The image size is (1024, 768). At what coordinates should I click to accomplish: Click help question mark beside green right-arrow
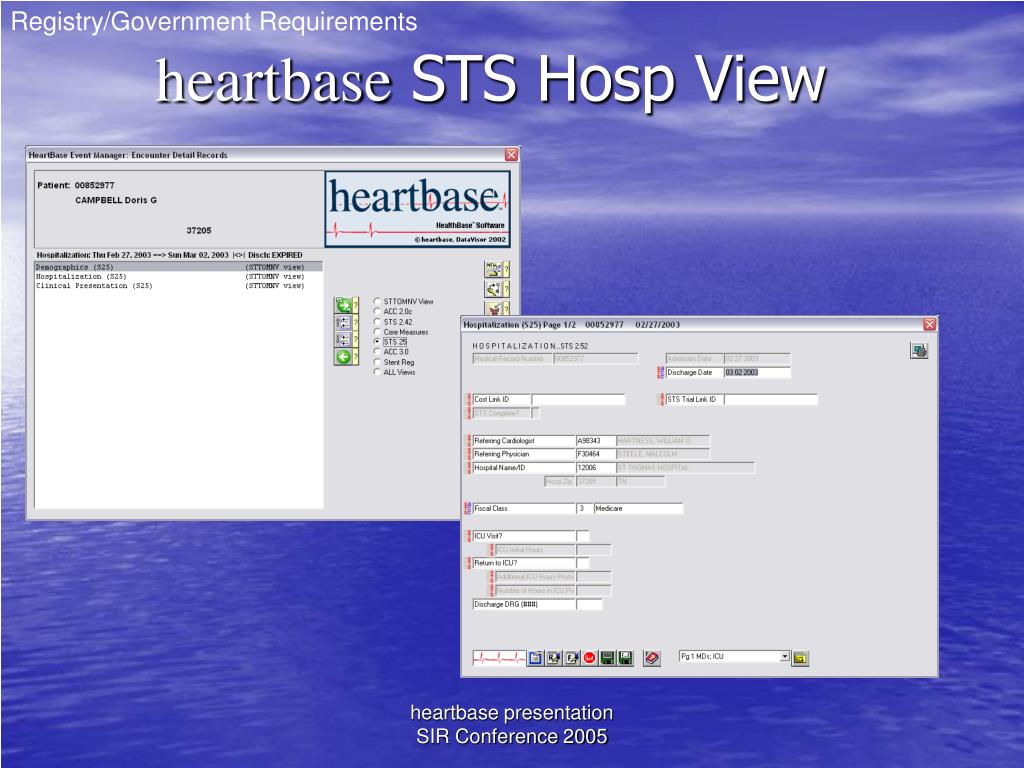click(x=356, y=305)
